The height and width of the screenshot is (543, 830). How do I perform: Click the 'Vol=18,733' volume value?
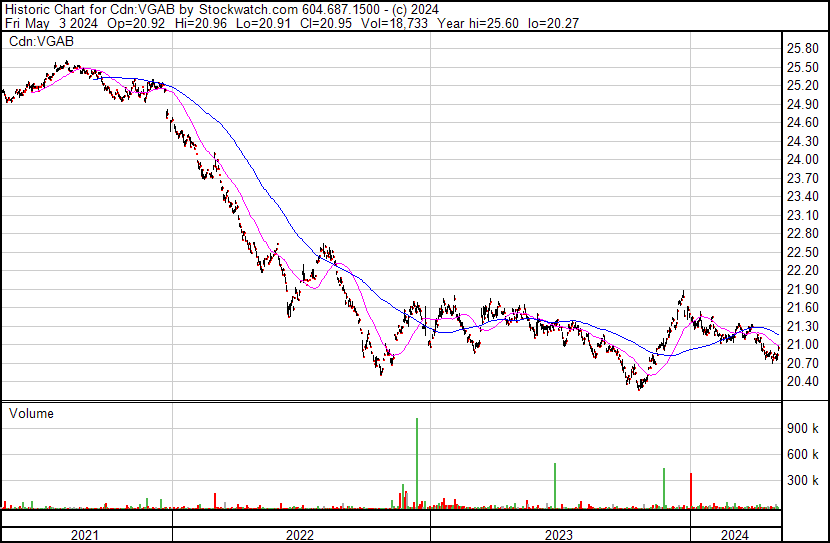[394, 23]
